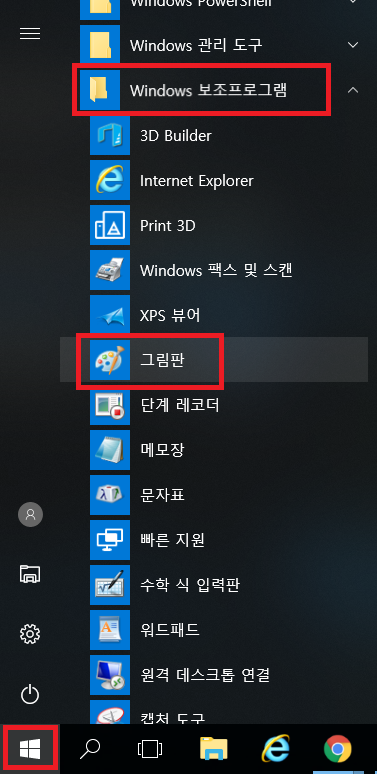Open the File Explorer sidebar icon
377x774 pixels.
pos(30,574)
